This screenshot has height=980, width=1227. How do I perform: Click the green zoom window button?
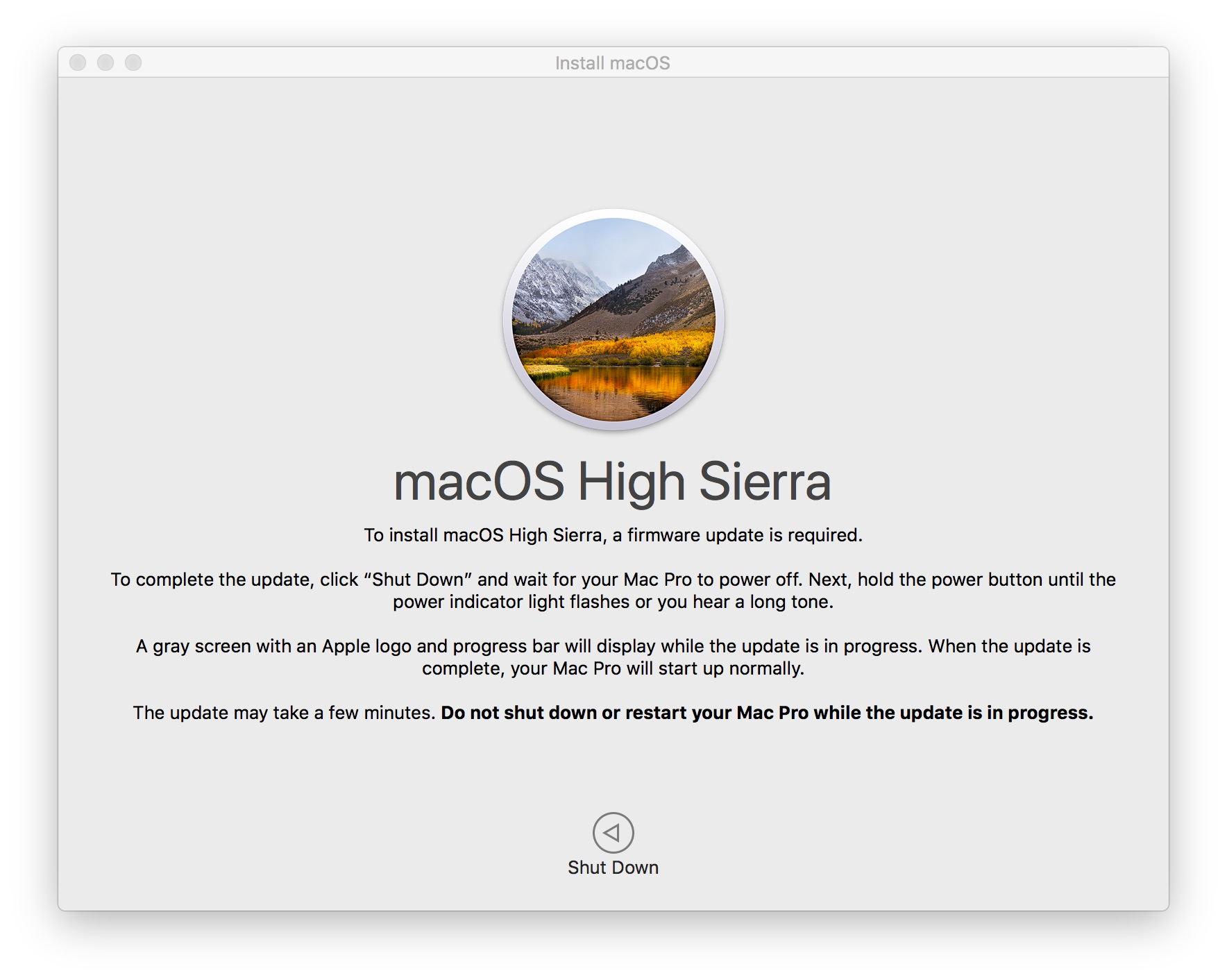[x=133, y=62]
